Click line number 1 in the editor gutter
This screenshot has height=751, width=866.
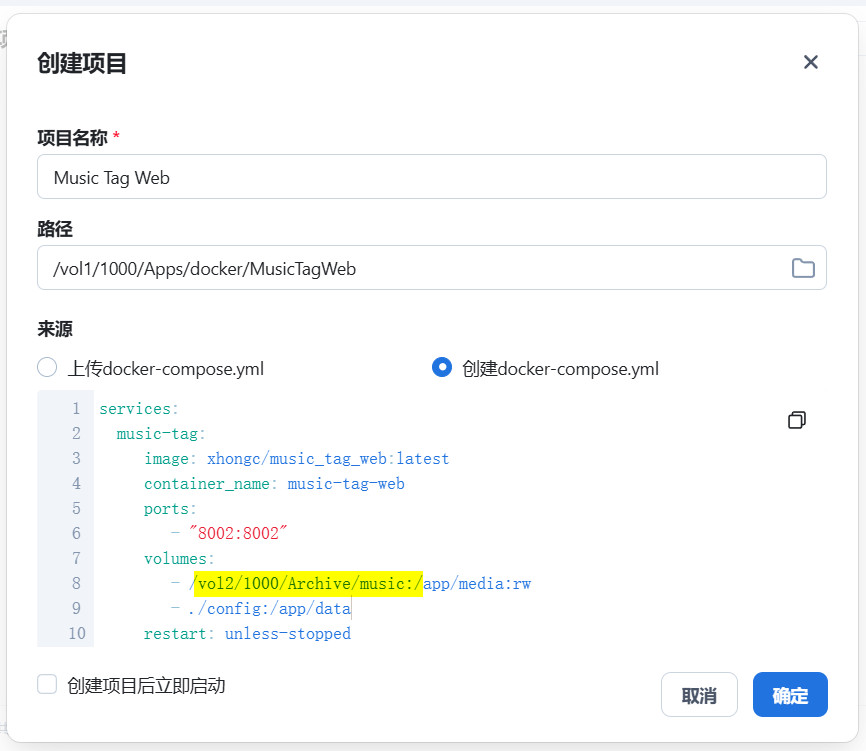click(77, 409)
